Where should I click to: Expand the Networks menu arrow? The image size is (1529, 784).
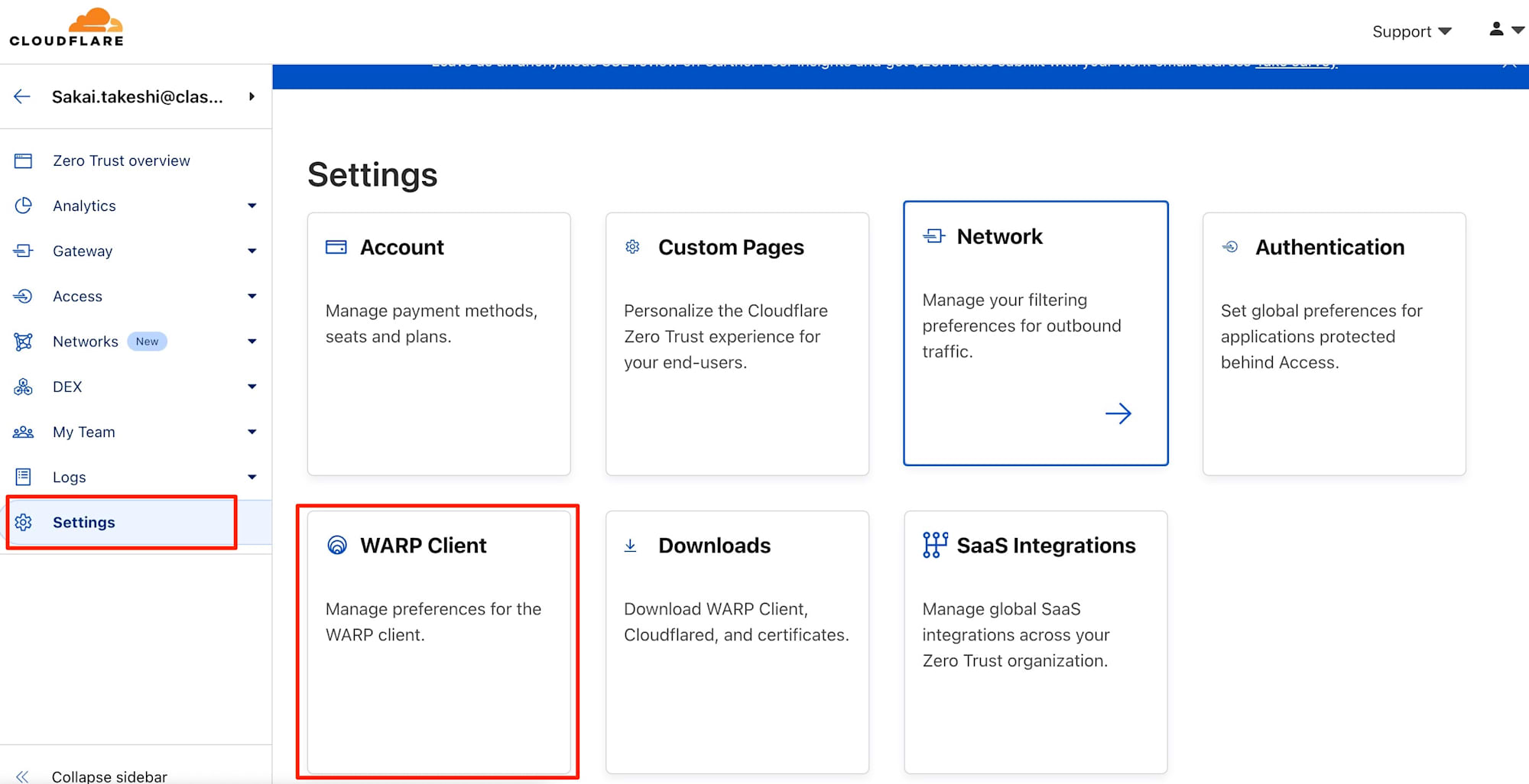click(x=252, y=342)
